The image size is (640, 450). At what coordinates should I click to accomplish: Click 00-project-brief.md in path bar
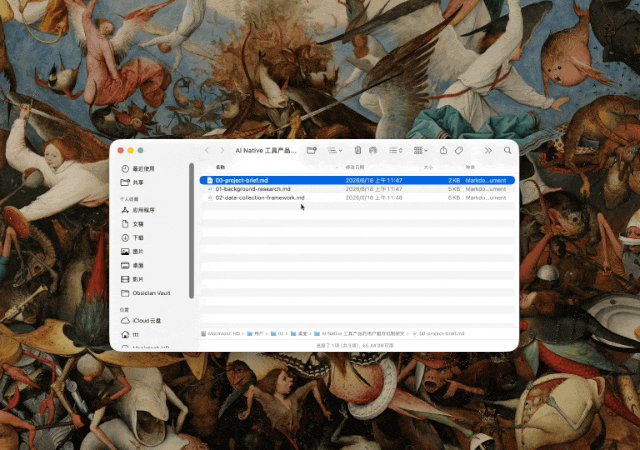[x=438, y=334]
